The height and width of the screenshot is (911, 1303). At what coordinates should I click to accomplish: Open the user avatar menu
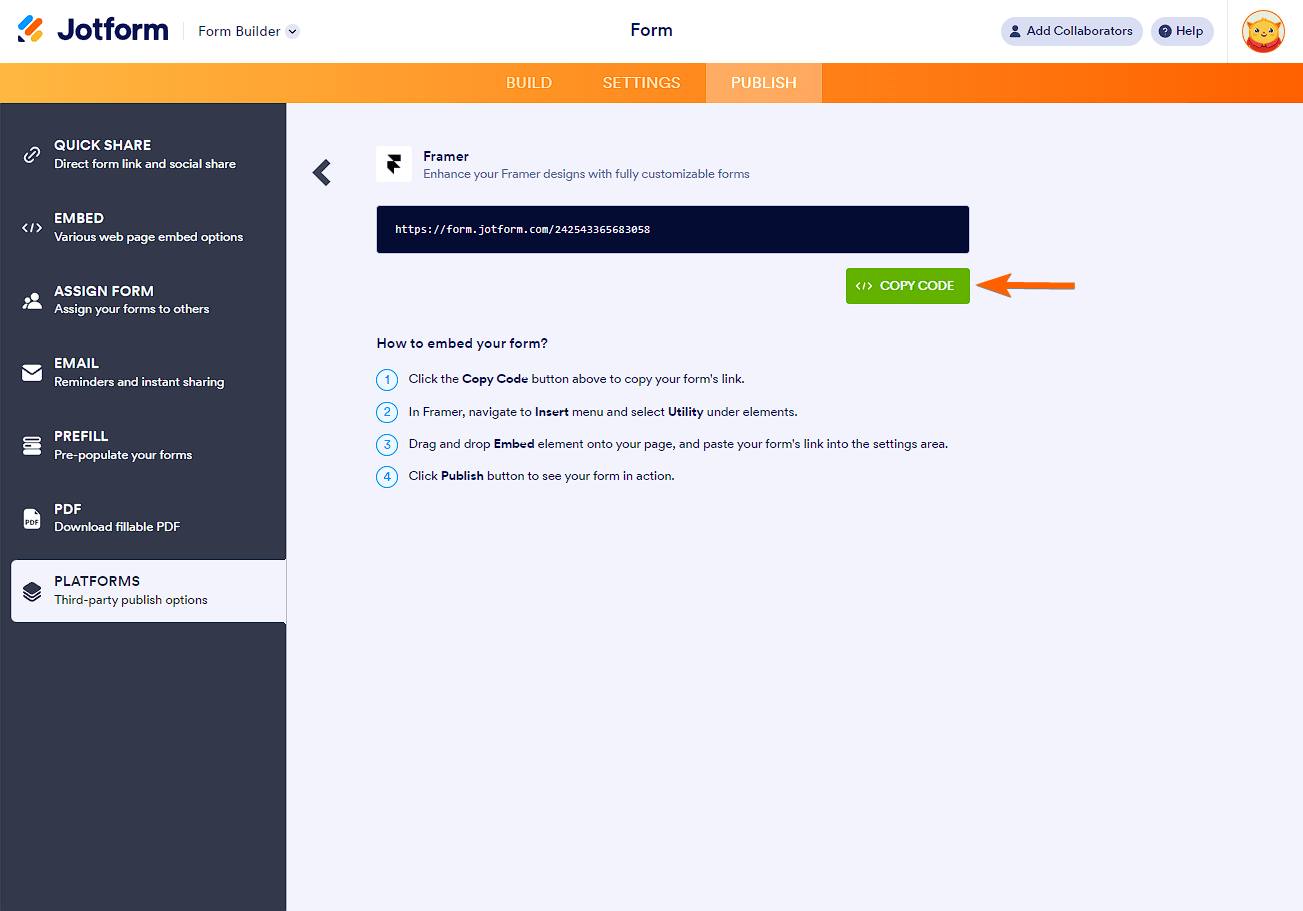tap(1263, 31)
